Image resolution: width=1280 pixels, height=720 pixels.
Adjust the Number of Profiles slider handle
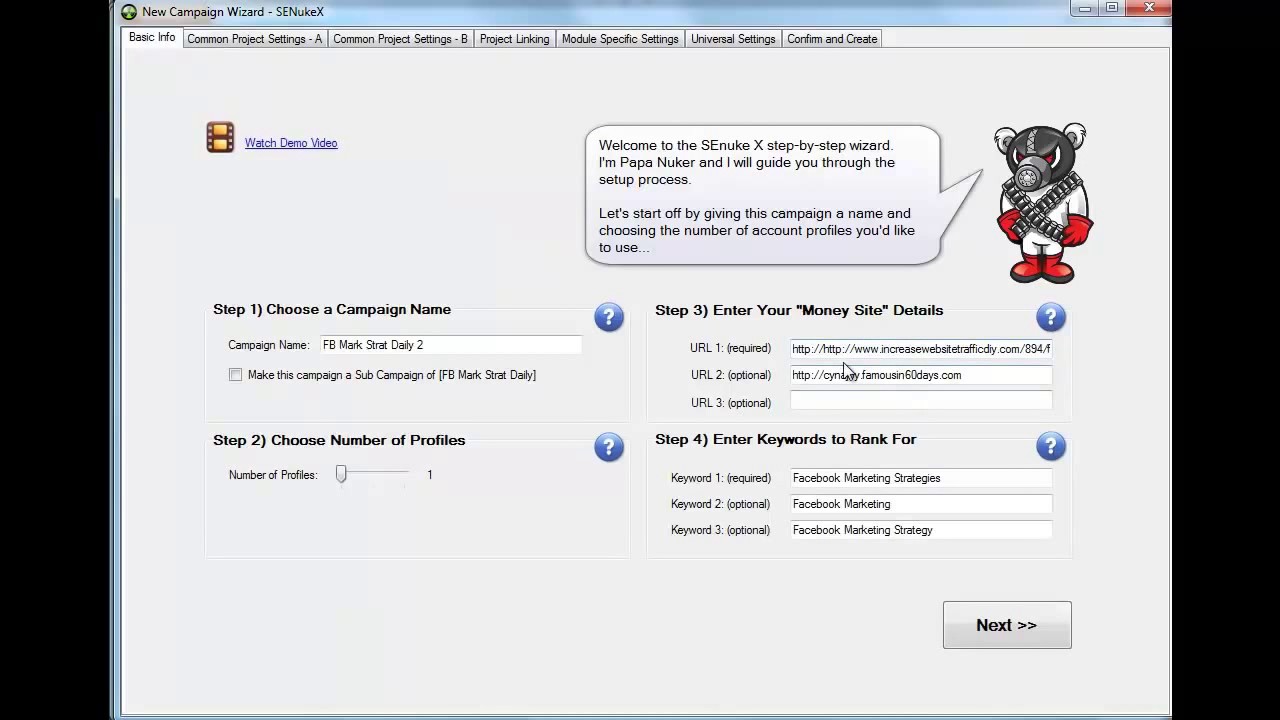click(341, 474)
